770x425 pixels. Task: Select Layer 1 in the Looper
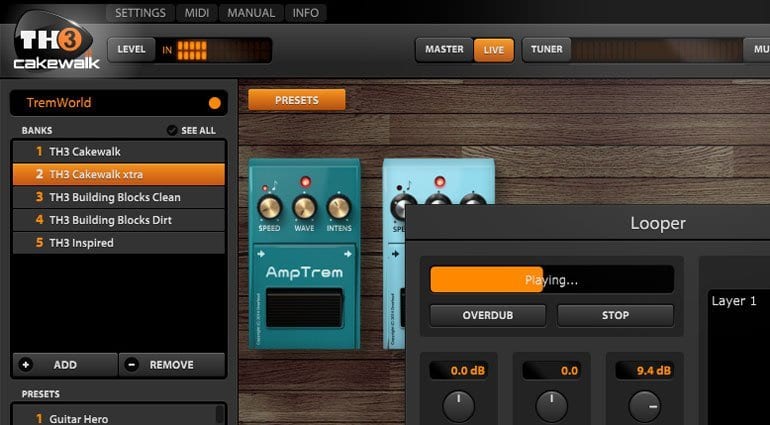pos(734,301)
